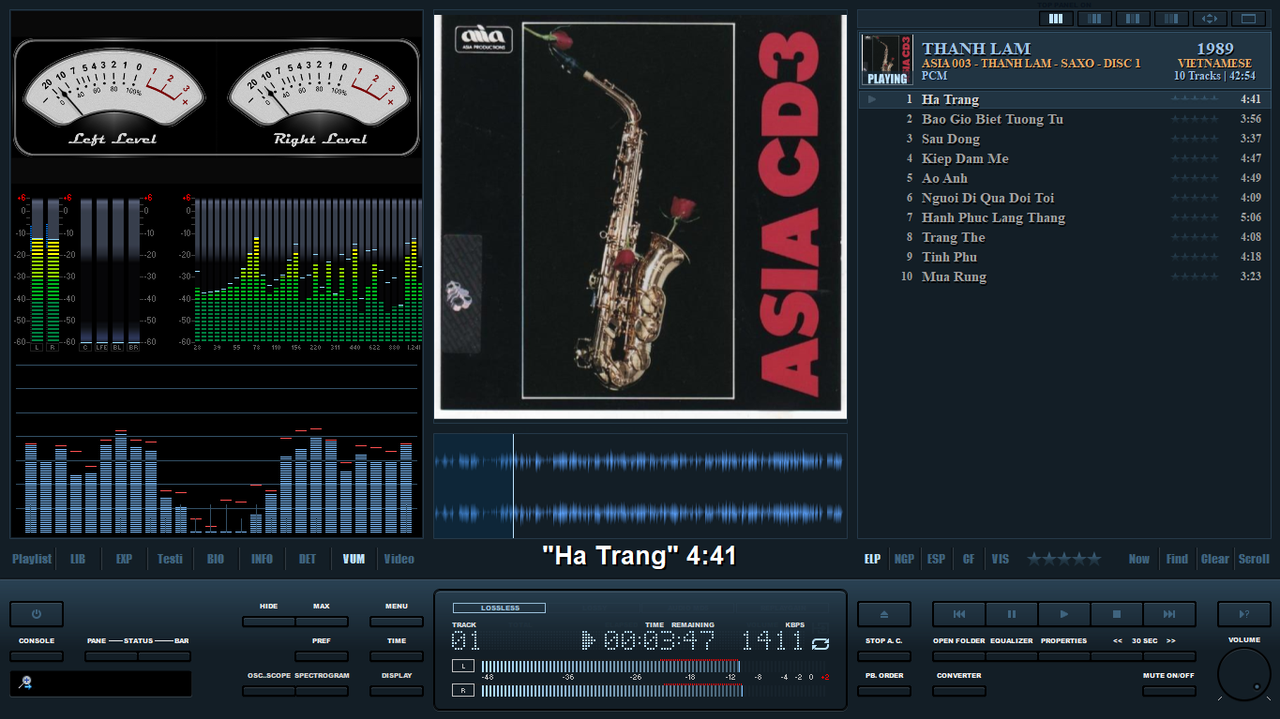Click the Clear link

point(1215,559)
